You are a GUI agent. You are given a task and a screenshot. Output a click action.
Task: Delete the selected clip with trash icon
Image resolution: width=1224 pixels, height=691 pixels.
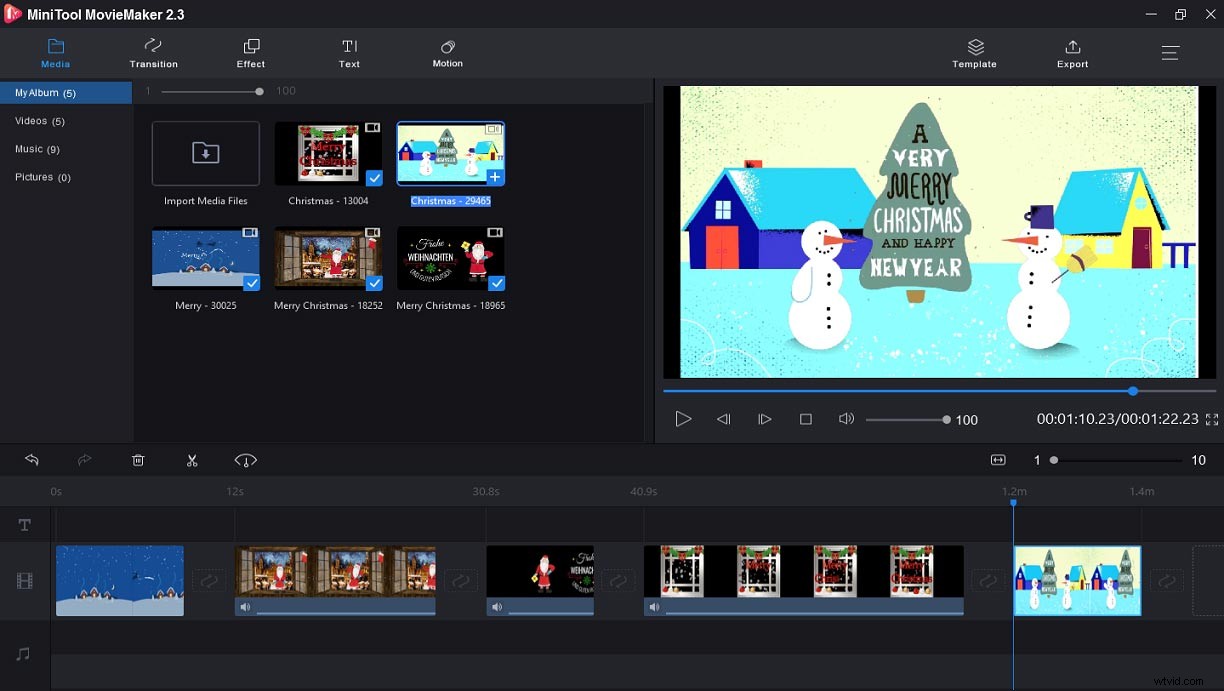[138, 460]
